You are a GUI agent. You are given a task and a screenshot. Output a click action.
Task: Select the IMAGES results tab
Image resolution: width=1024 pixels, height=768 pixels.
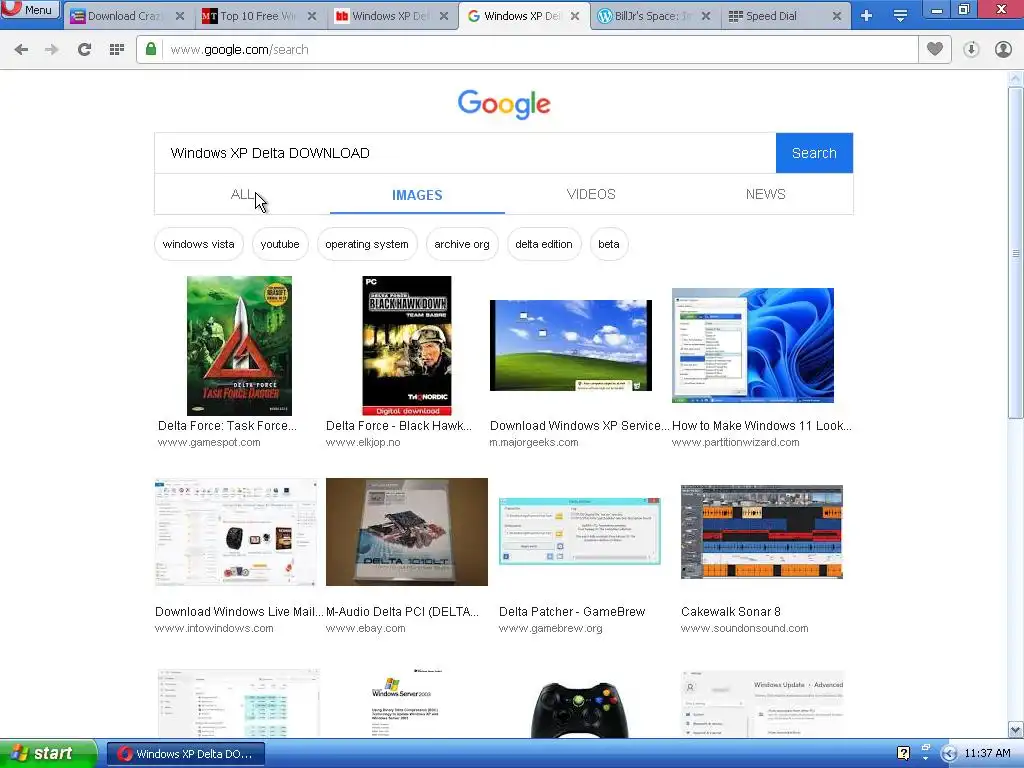(x=417, y=195)
